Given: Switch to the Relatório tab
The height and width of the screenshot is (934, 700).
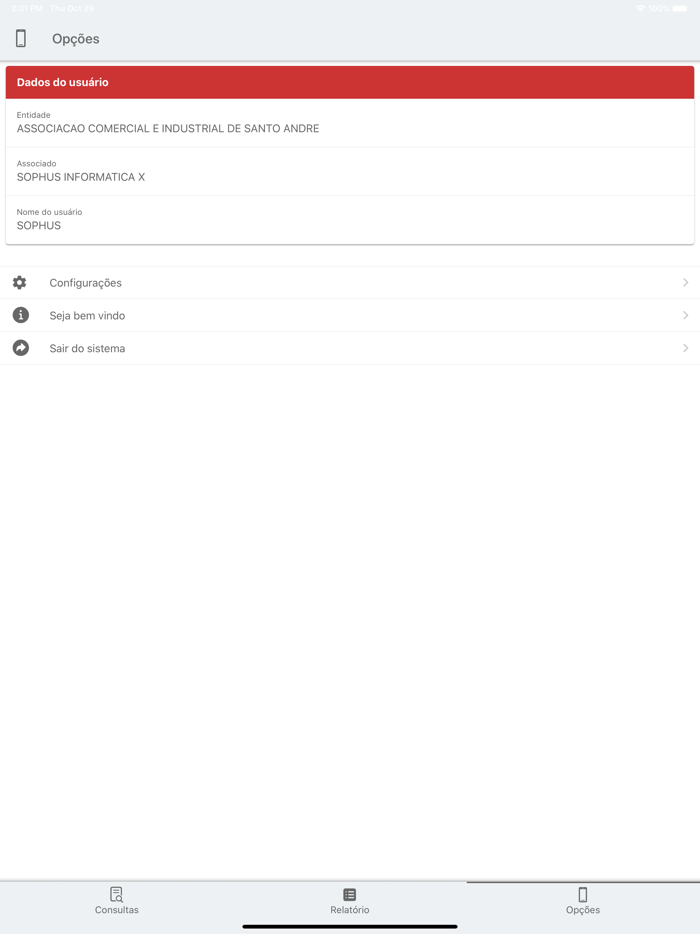Looking at the screenshot, I should pyautogui.click(x=350, y=901).
